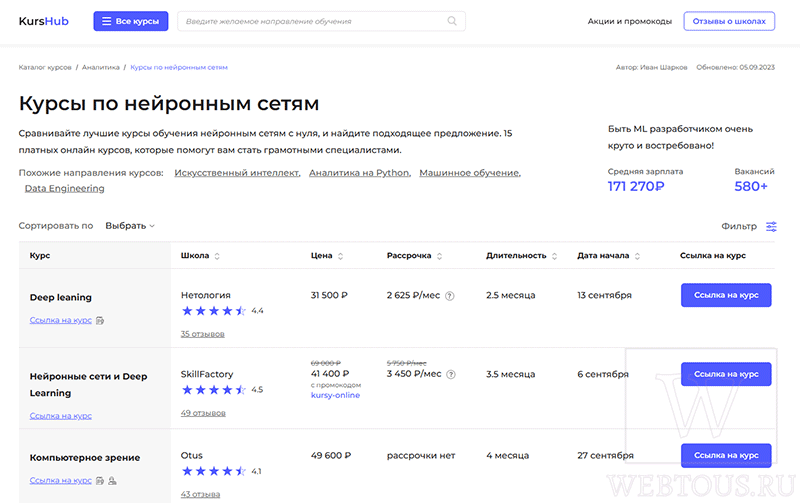The image size is (800, 503).
Task: Open "Отзывы о школах" button
Action: pos(729,21)
